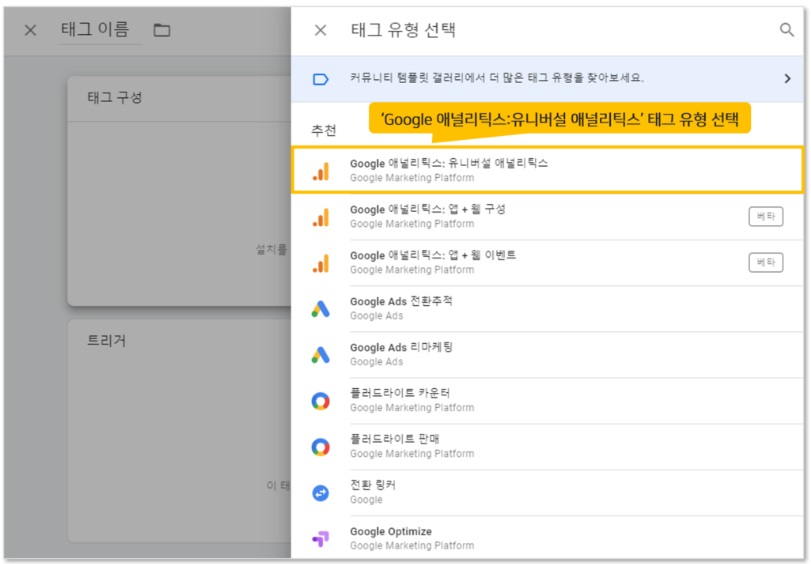Select Google Ads 전환추적 tag type
The width and height of the screenshot is (811, 564).
pyautogui.click(x=547, y=308)
